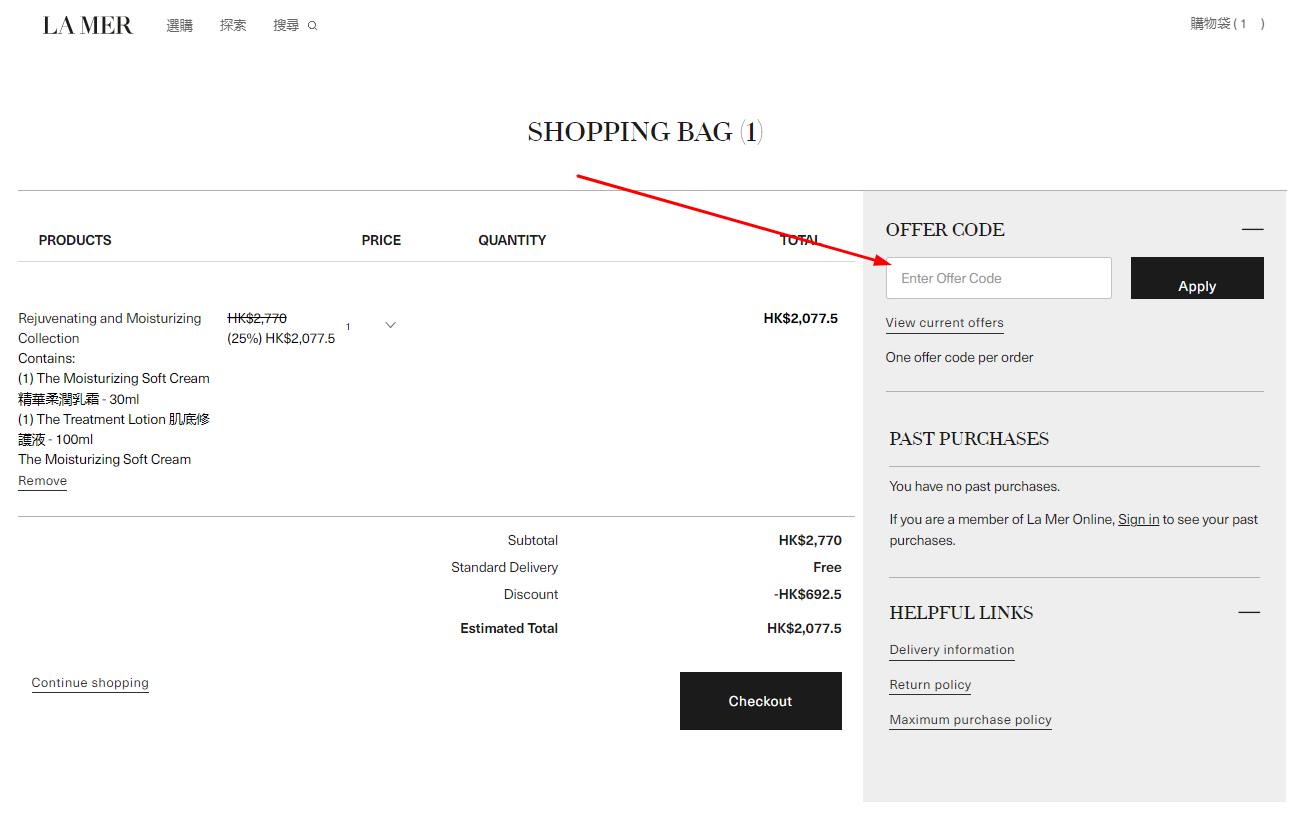The height and width of the screenshot is (836, 1311).
Task: Open Return policy link
Action: [x=930, y=685]
